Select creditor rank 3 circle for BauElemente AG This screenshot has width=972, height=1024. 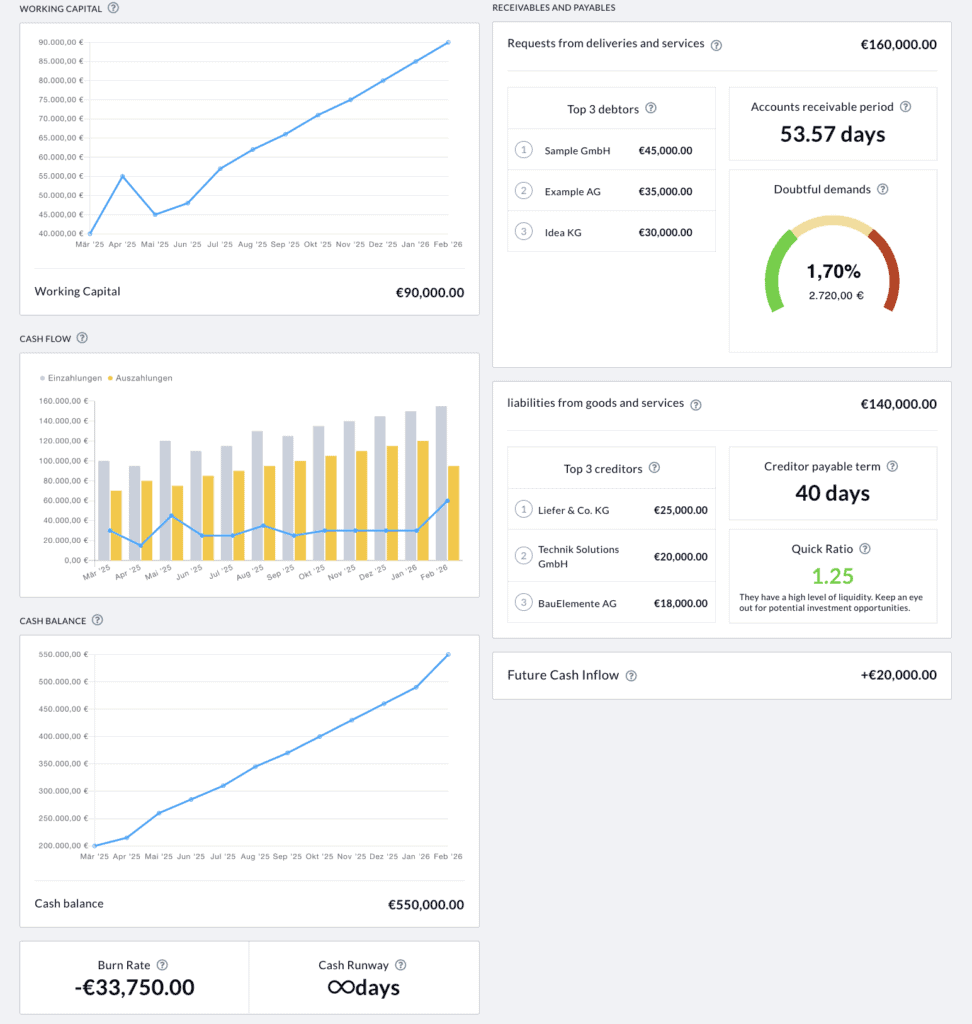click(523, 602)
